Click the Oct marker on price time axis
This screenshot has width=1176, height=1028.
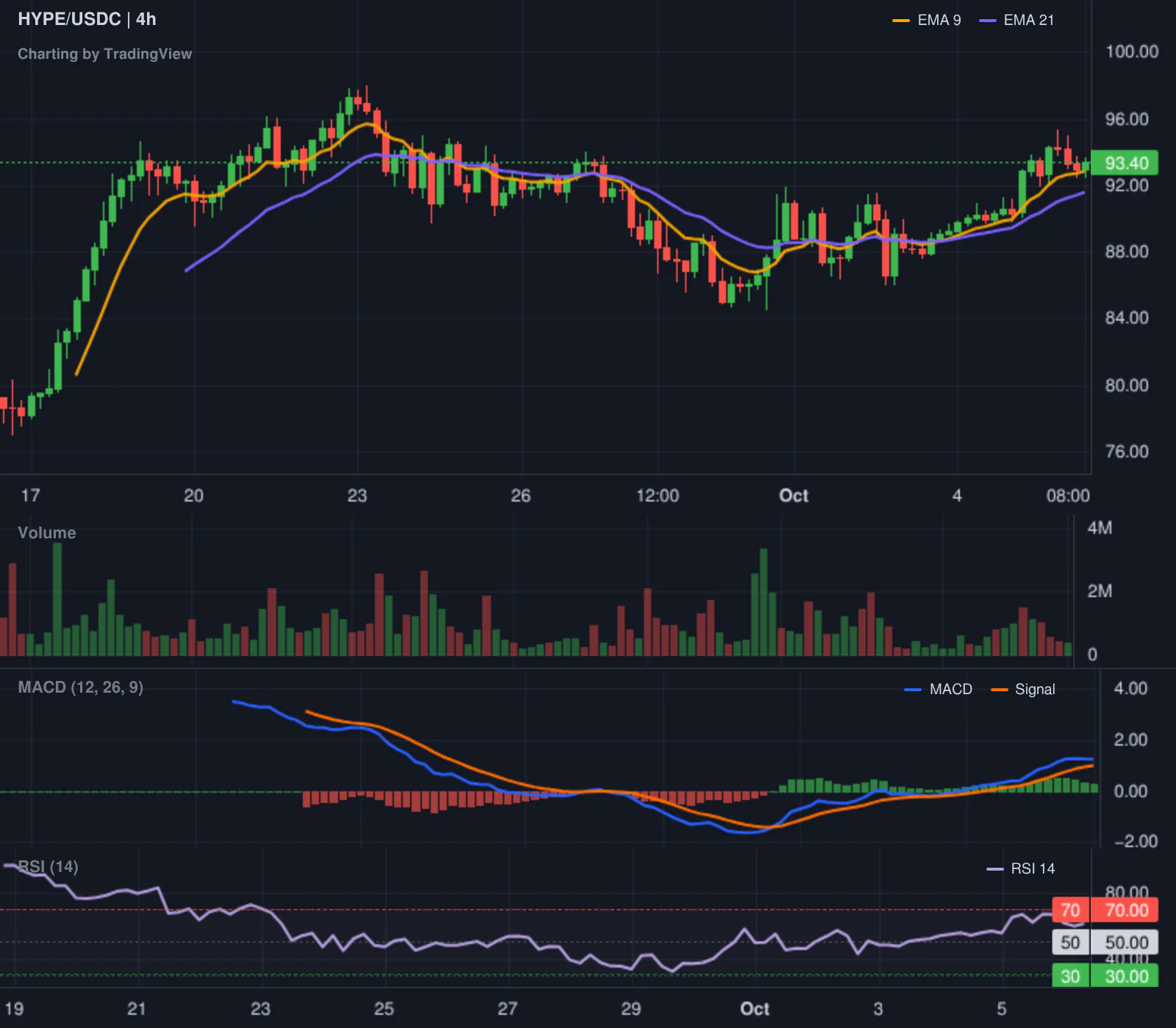tap(794, 496)
